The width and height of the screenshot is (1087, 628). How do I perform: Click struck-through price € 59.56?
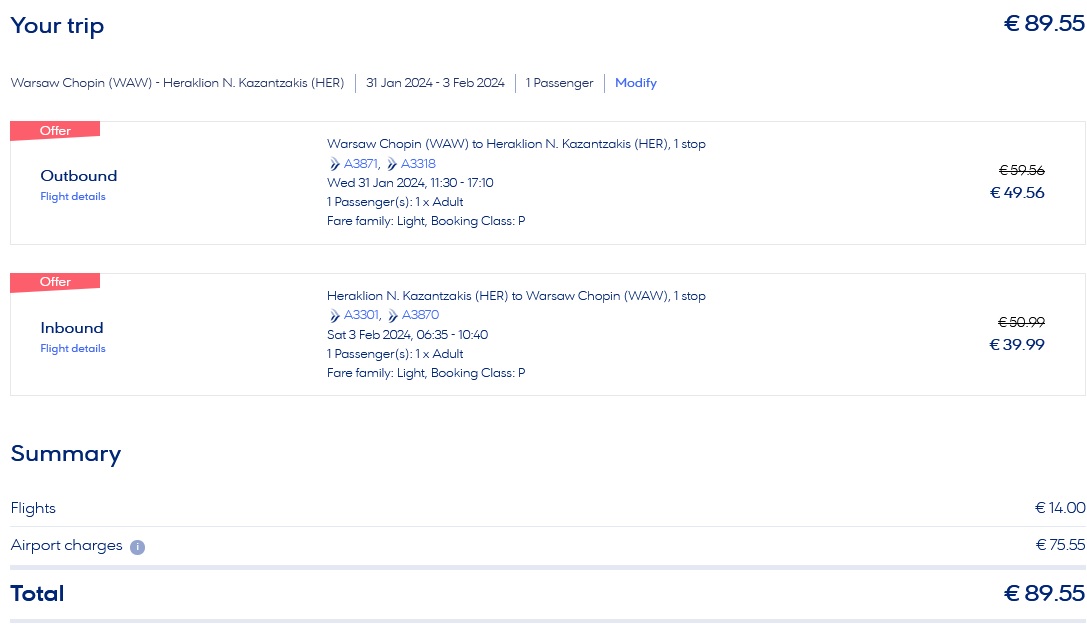click(1021, 170)
